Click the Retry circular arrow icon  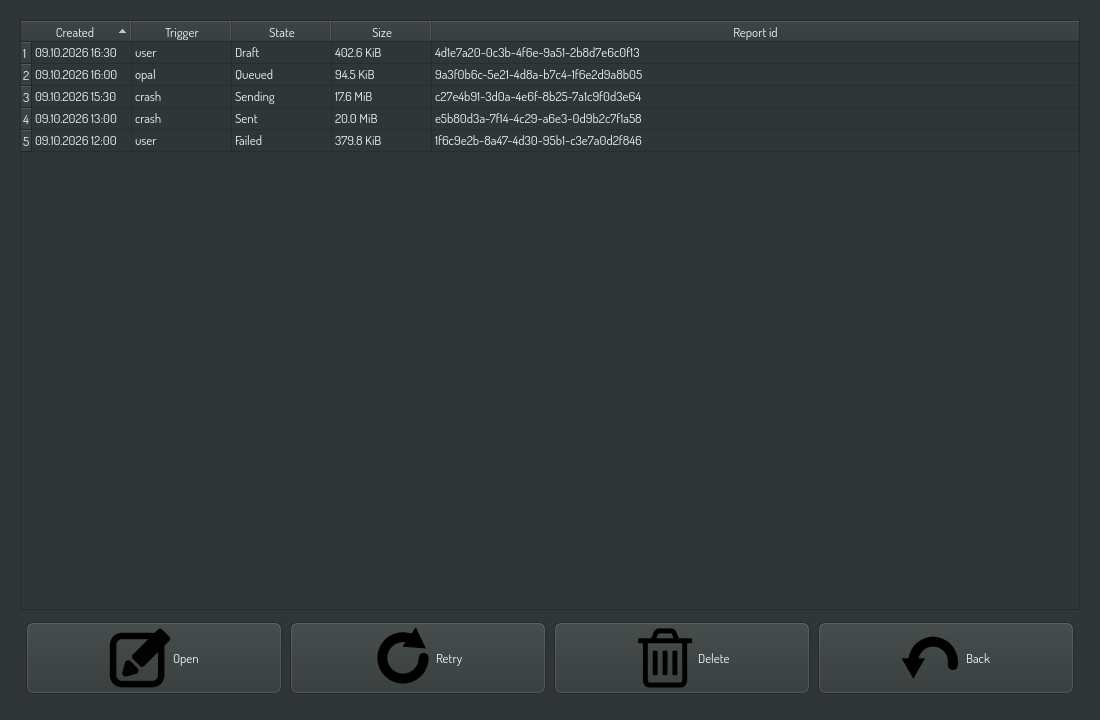[x=403, y=656]
